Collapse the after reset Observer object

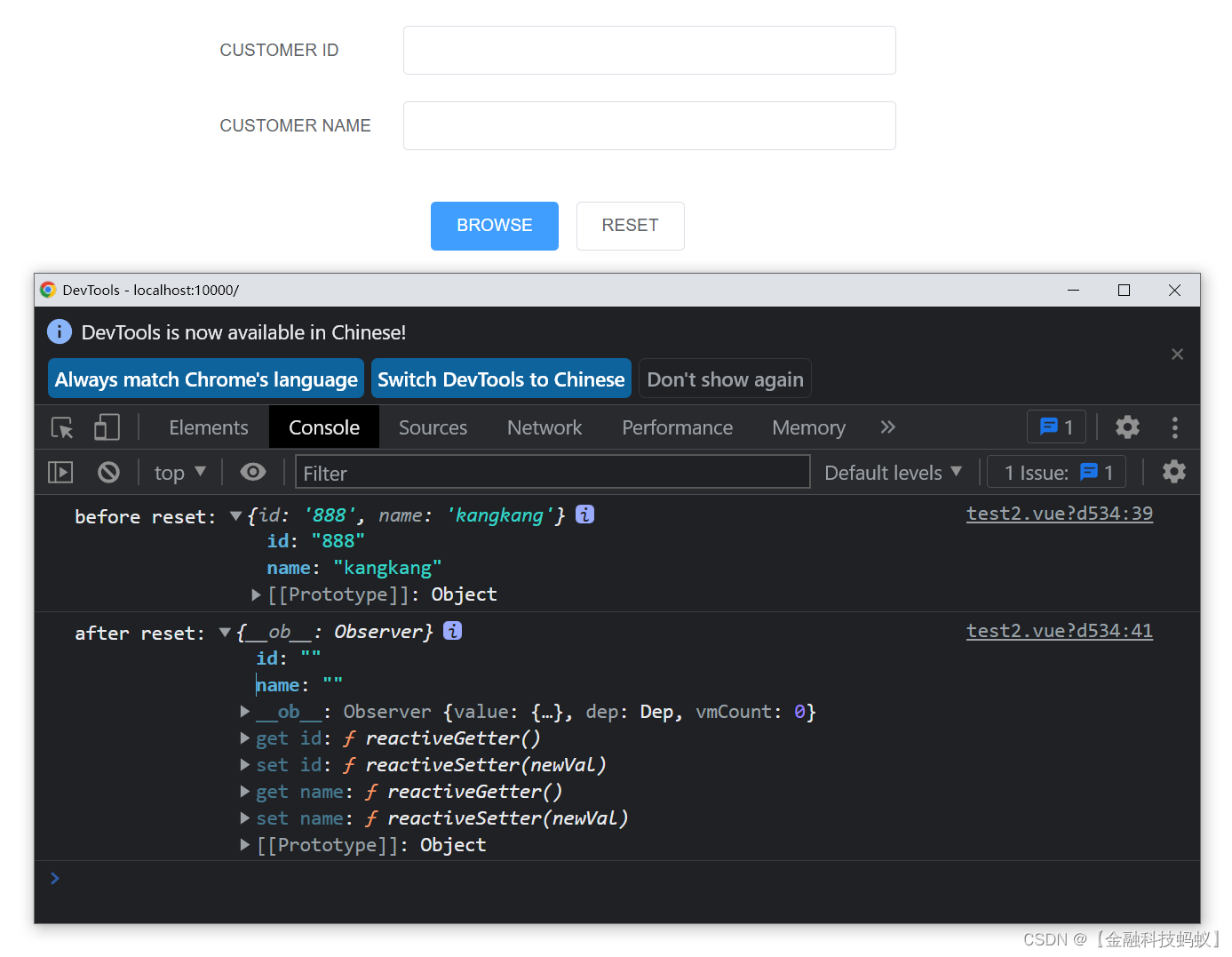[225, 632]
